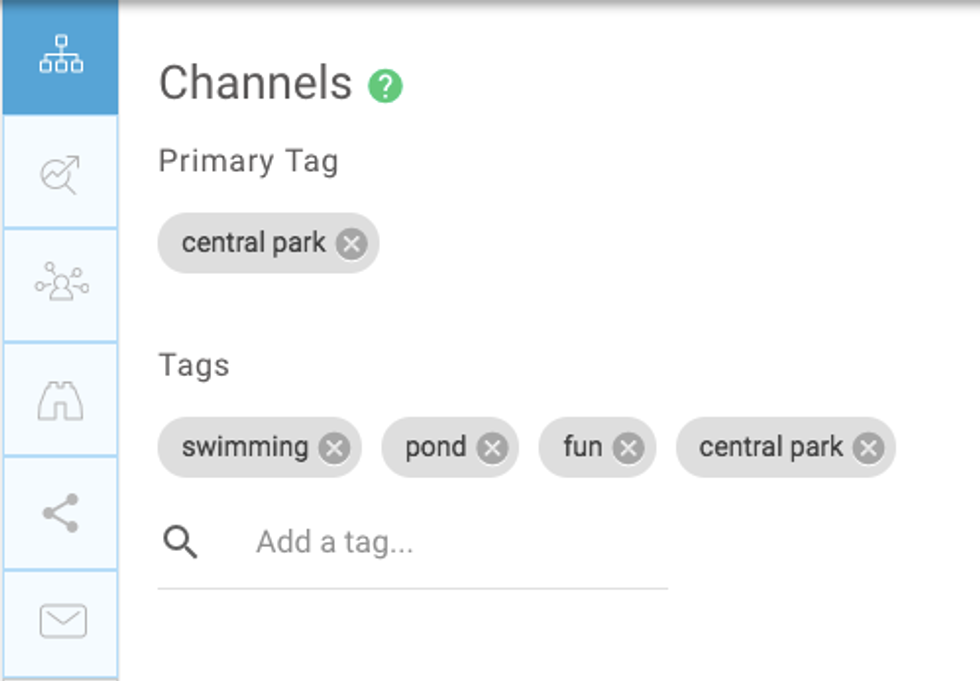980x681 pixels.
Task: Remove the pond tag
Action: 492,448
